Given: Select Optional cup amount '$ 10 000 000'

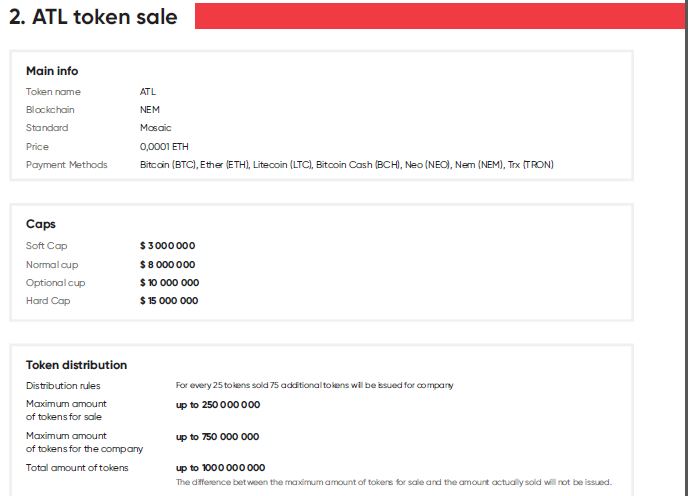Looking at the screenshot, I should click(169, 283).
